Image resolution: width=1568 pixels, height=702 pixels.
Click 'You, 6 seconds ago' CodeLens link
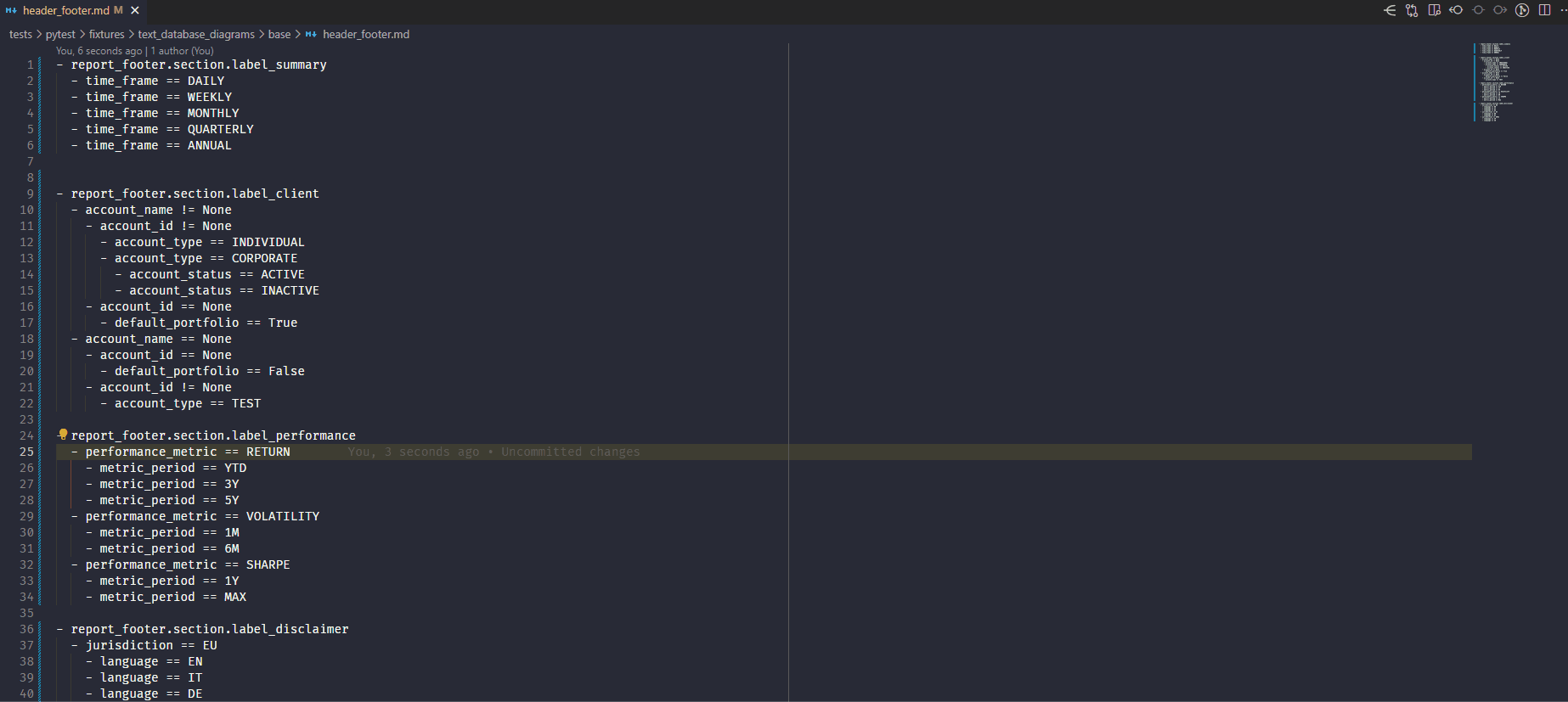[x=99, y=51]
